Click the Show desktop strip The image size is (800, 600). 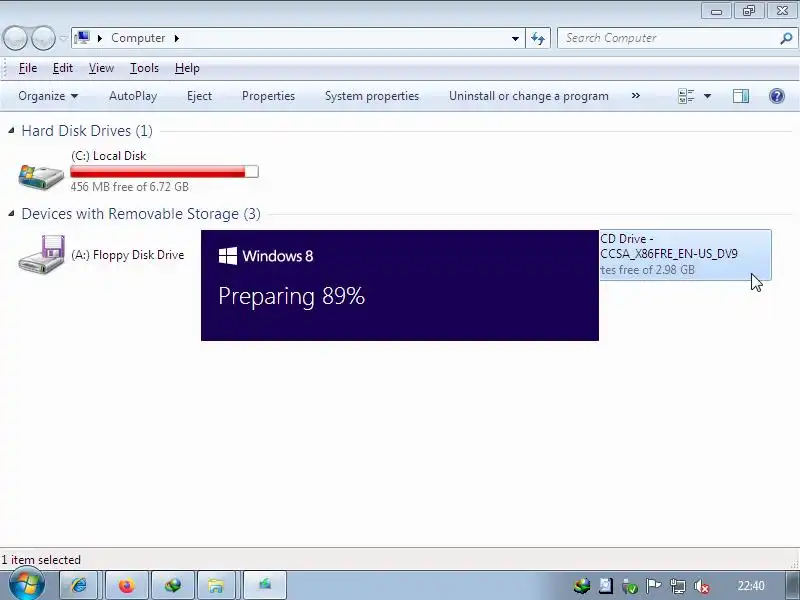[x=794, y=585]
